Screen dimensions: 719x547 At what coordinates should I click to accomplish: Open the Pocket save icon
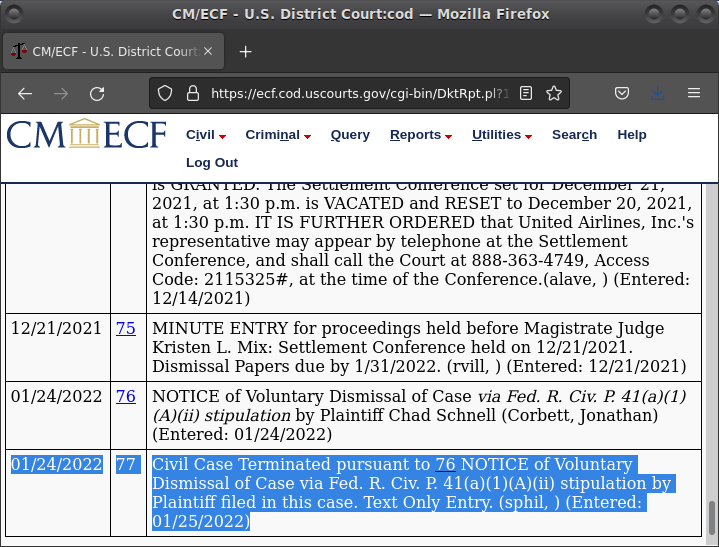point(621,94)
